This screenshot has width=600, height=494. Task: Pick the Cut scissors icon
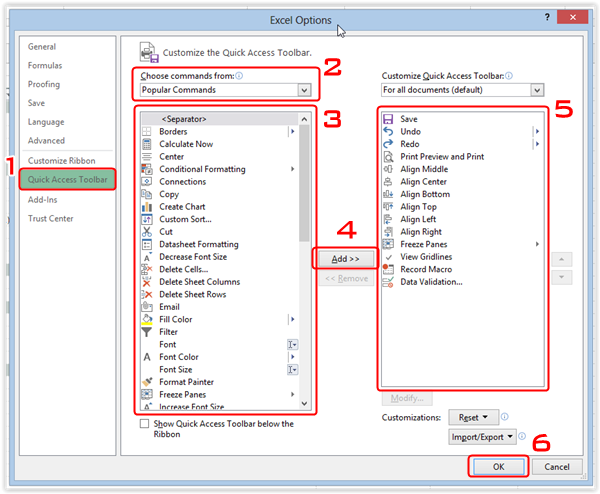click(147, 232)
